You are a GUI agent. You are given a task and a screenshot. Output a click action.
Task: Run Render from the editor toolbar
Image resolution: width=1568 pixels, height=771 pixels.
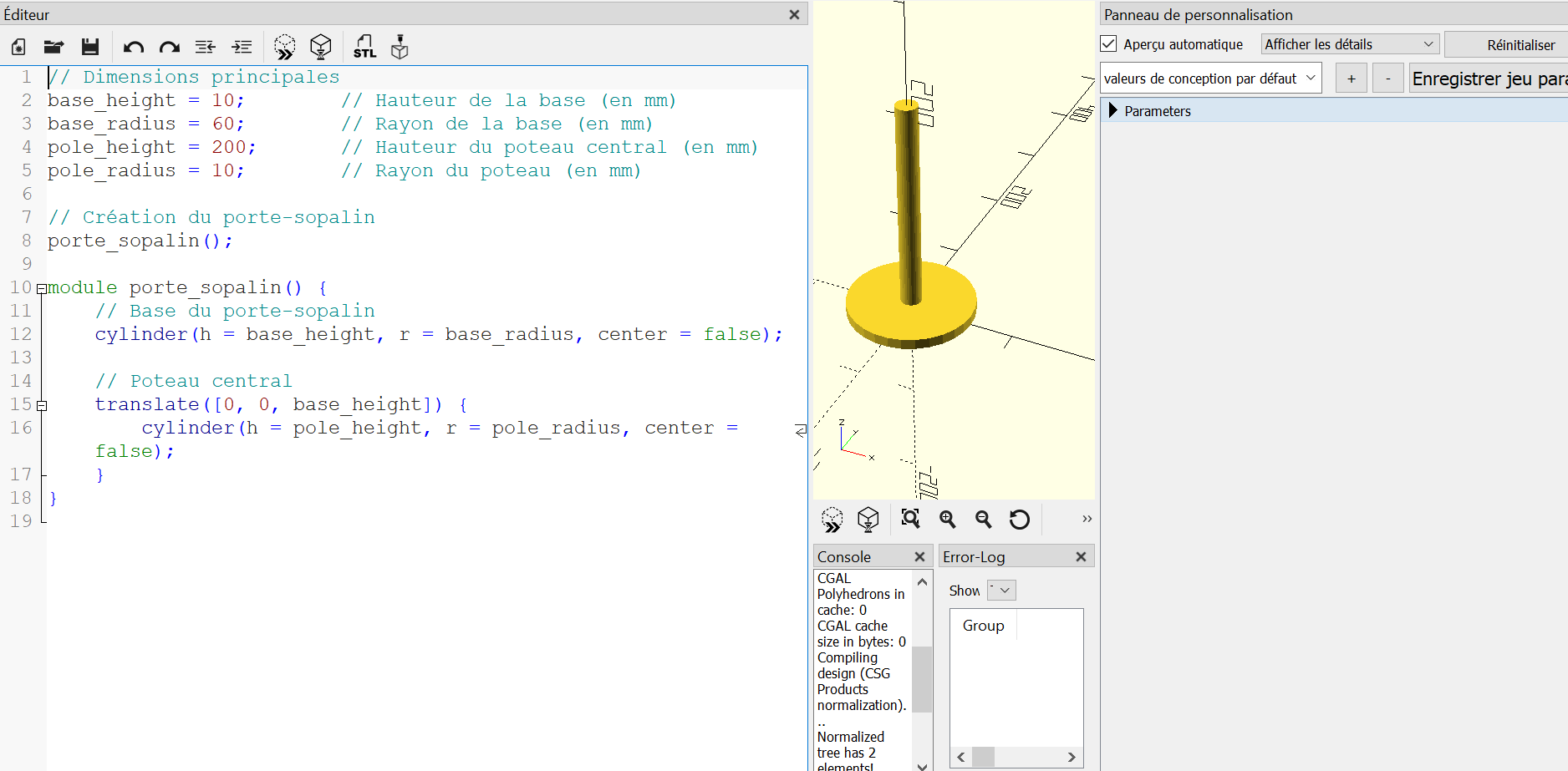pyautogui.click(x=321, y=47)
